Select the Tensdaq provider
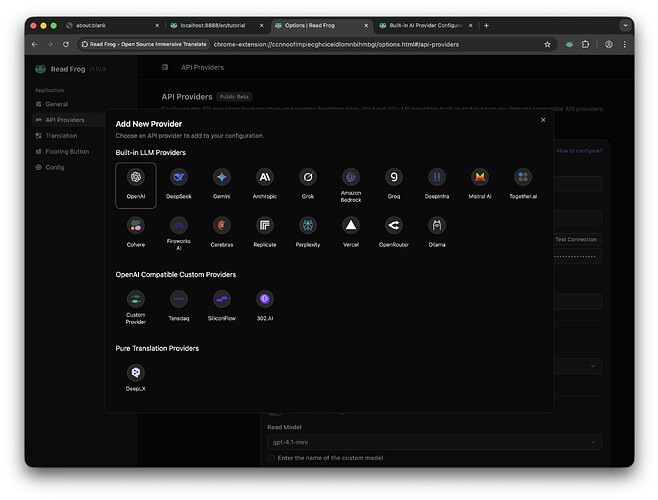Viewport: 658px width, 500px height. (178, 307)
